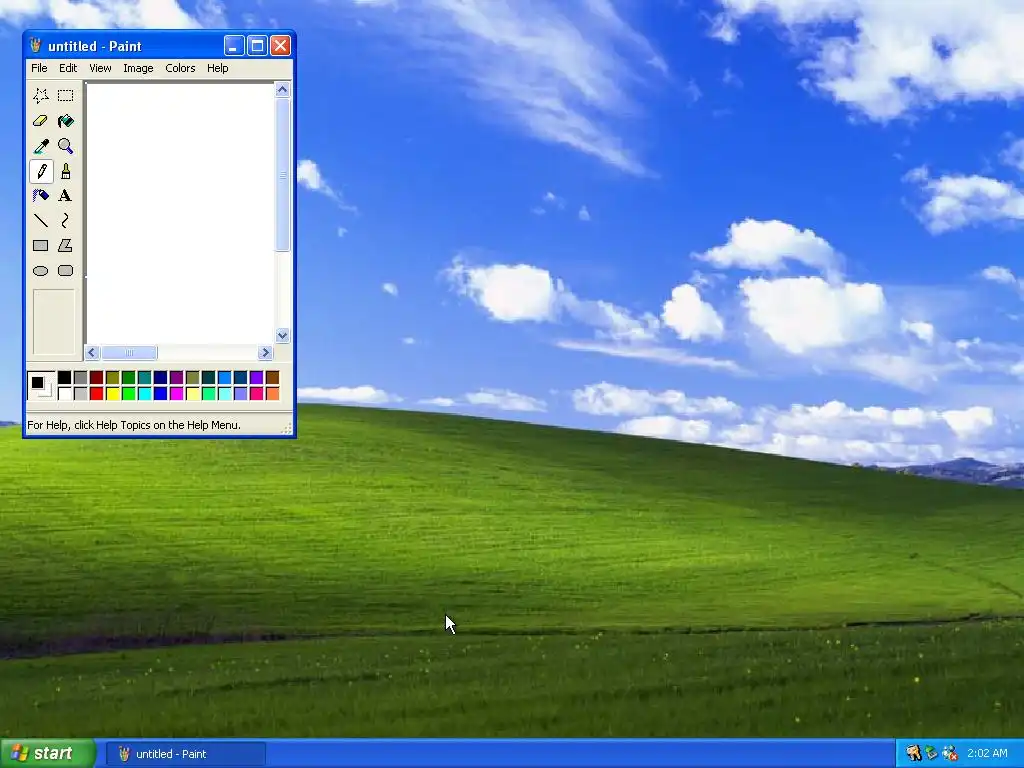Screen dimensions: 1024x768
Task: Select the Rounded Rectangle tool
Action: [65, 270]
